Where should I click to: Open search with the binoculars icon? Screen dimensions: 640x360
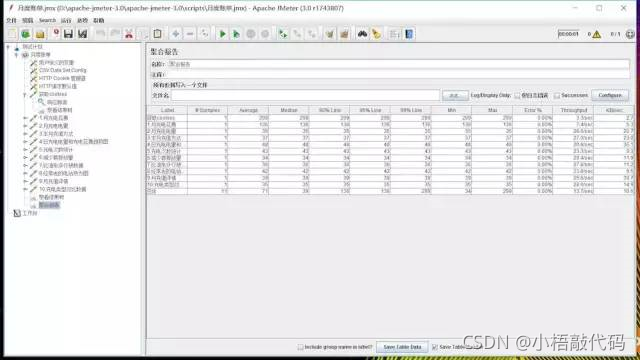click(362, 34)
